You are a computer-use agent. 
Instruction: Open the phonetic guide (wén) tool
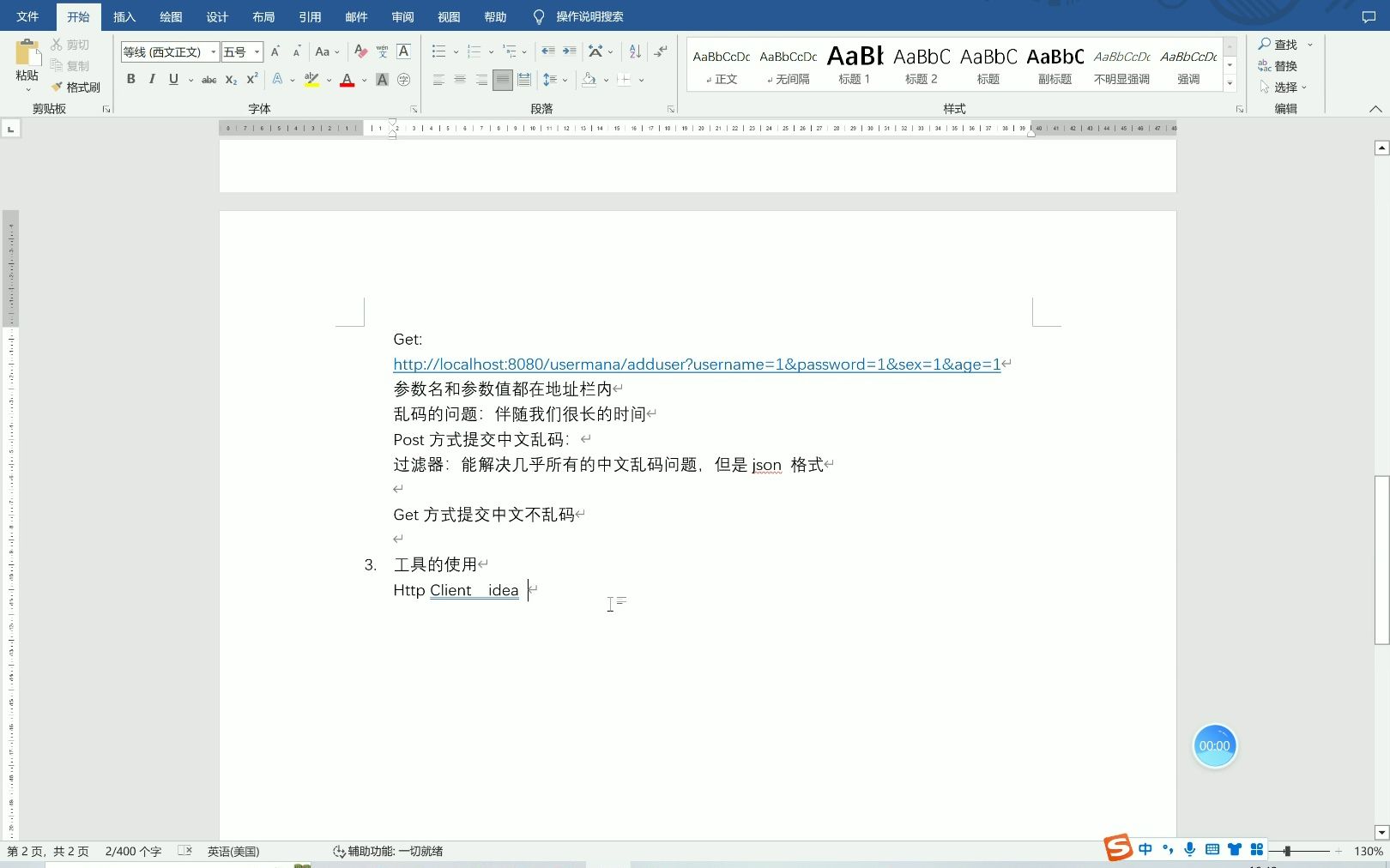382,51
